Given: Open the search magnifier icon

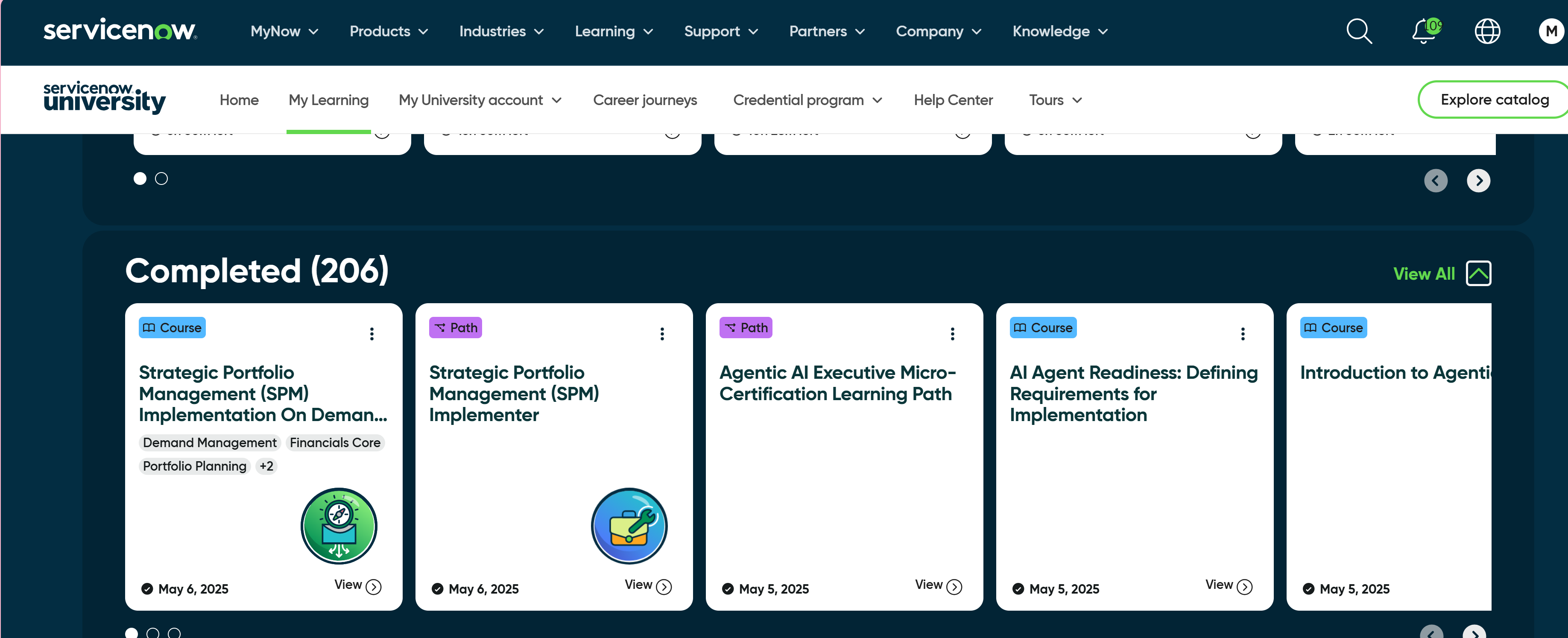Looking at the screenshot, I should tap(1359, 31).
